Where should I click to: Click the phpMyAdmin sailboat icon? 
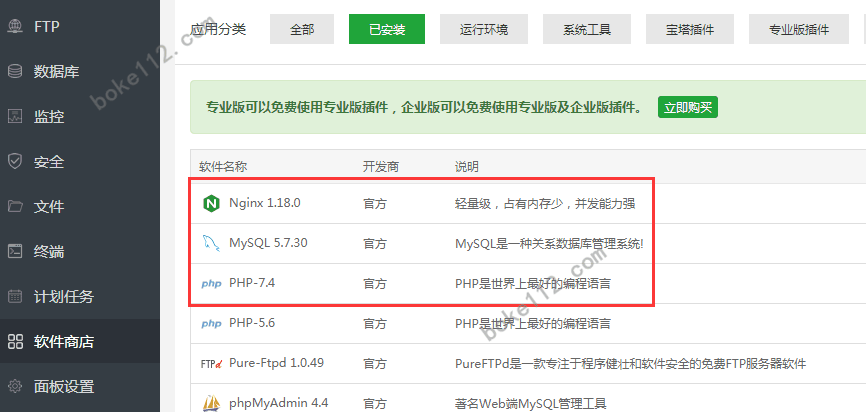[211, 404]
